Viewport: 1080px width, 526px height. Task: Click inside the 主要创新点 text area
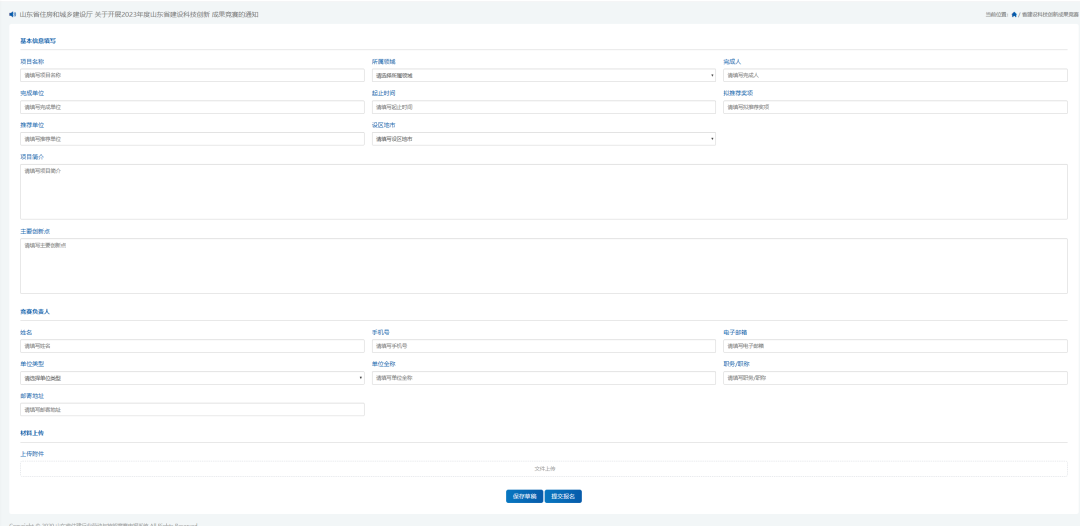[544, 265]
